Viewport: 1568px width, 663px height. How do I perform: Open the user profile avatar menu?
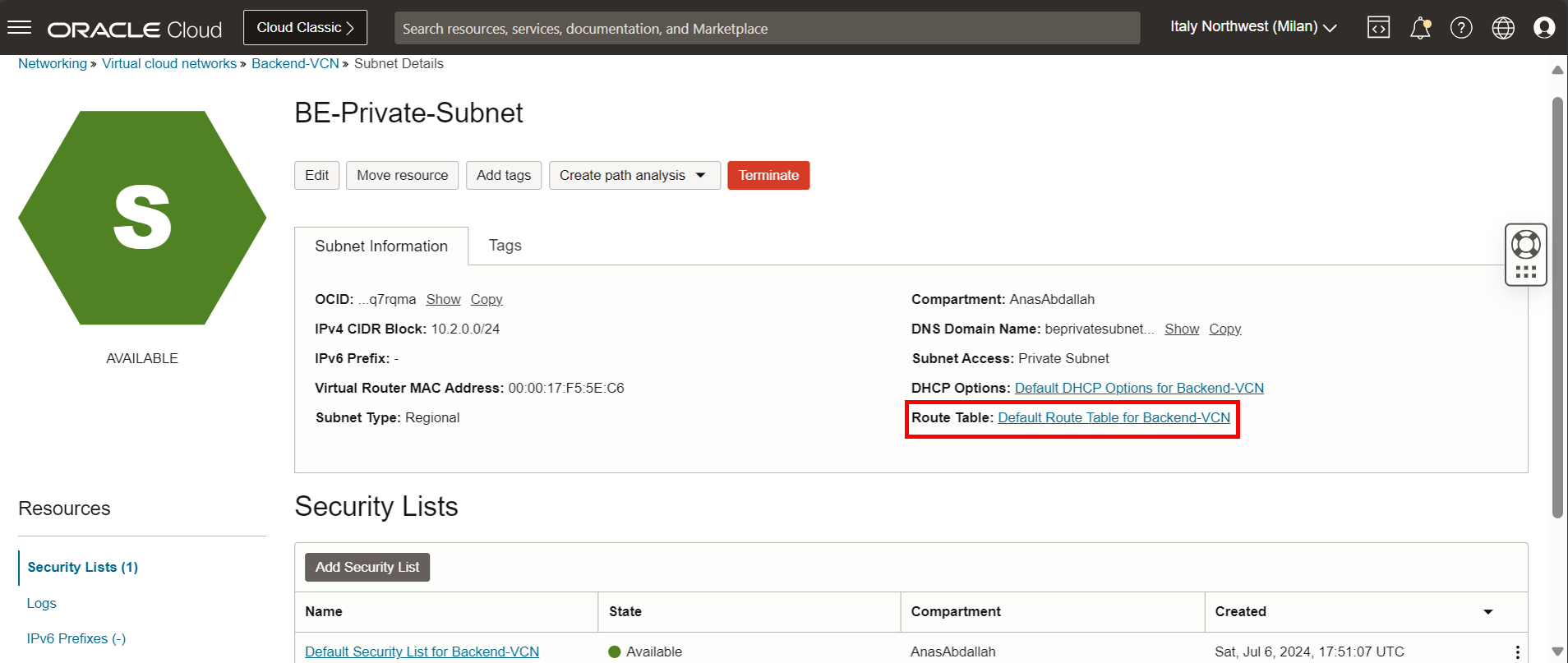(x=1544, y=28)
